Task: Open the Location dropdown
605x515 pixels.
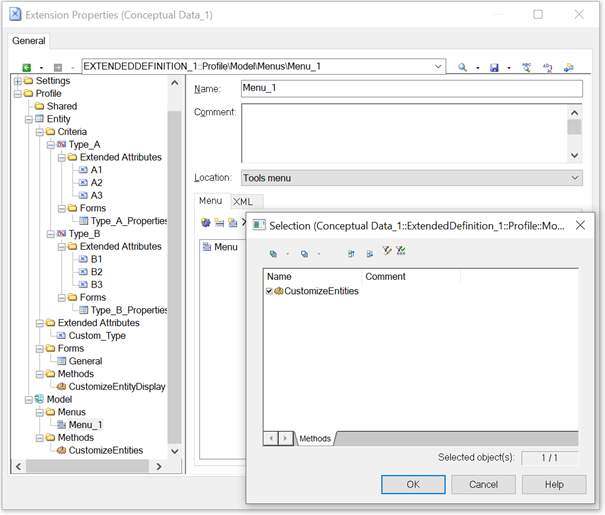Action: [574, 178]
